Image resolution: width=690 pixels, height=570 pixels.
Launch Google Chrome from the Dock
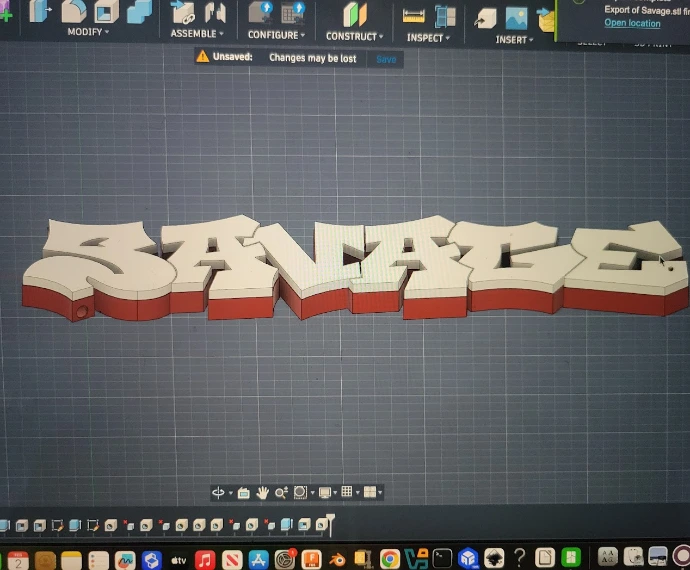pyautogui.click(x=390, y=558)
